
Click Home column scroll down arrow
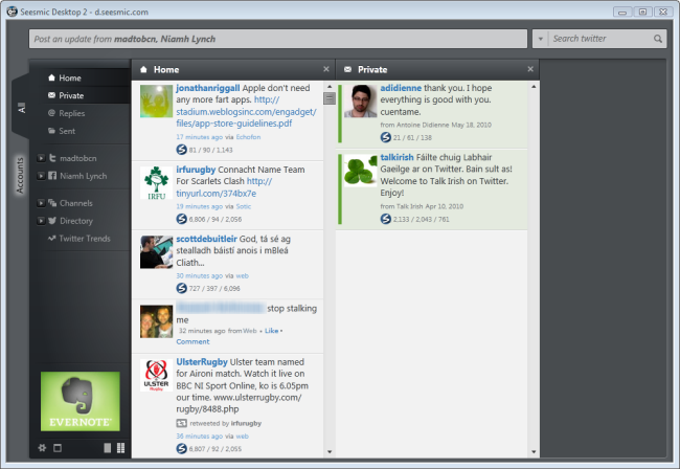click(329, 452)
